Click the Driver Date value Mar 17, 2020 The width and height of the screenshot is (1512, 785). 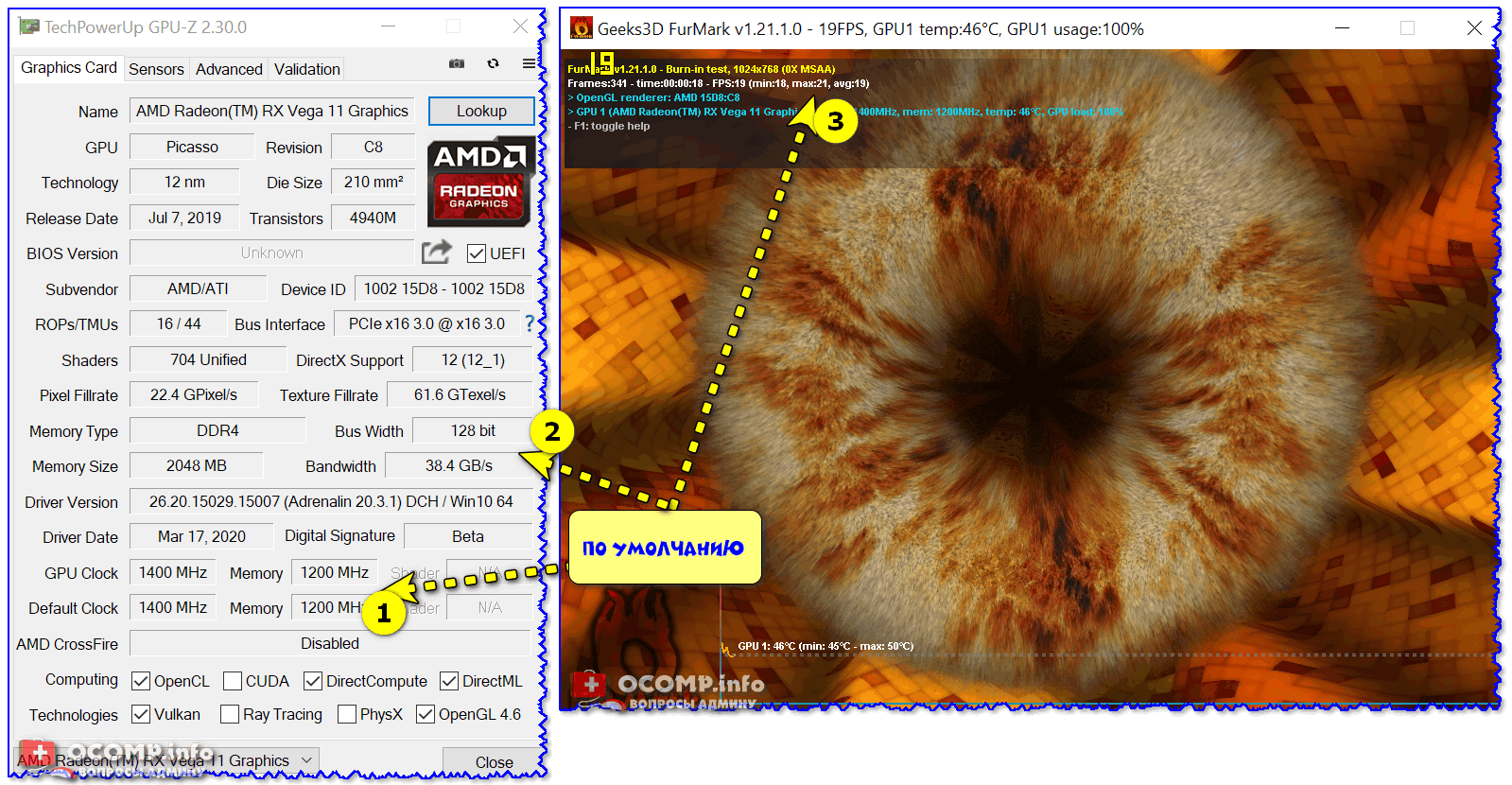point(201,536)
